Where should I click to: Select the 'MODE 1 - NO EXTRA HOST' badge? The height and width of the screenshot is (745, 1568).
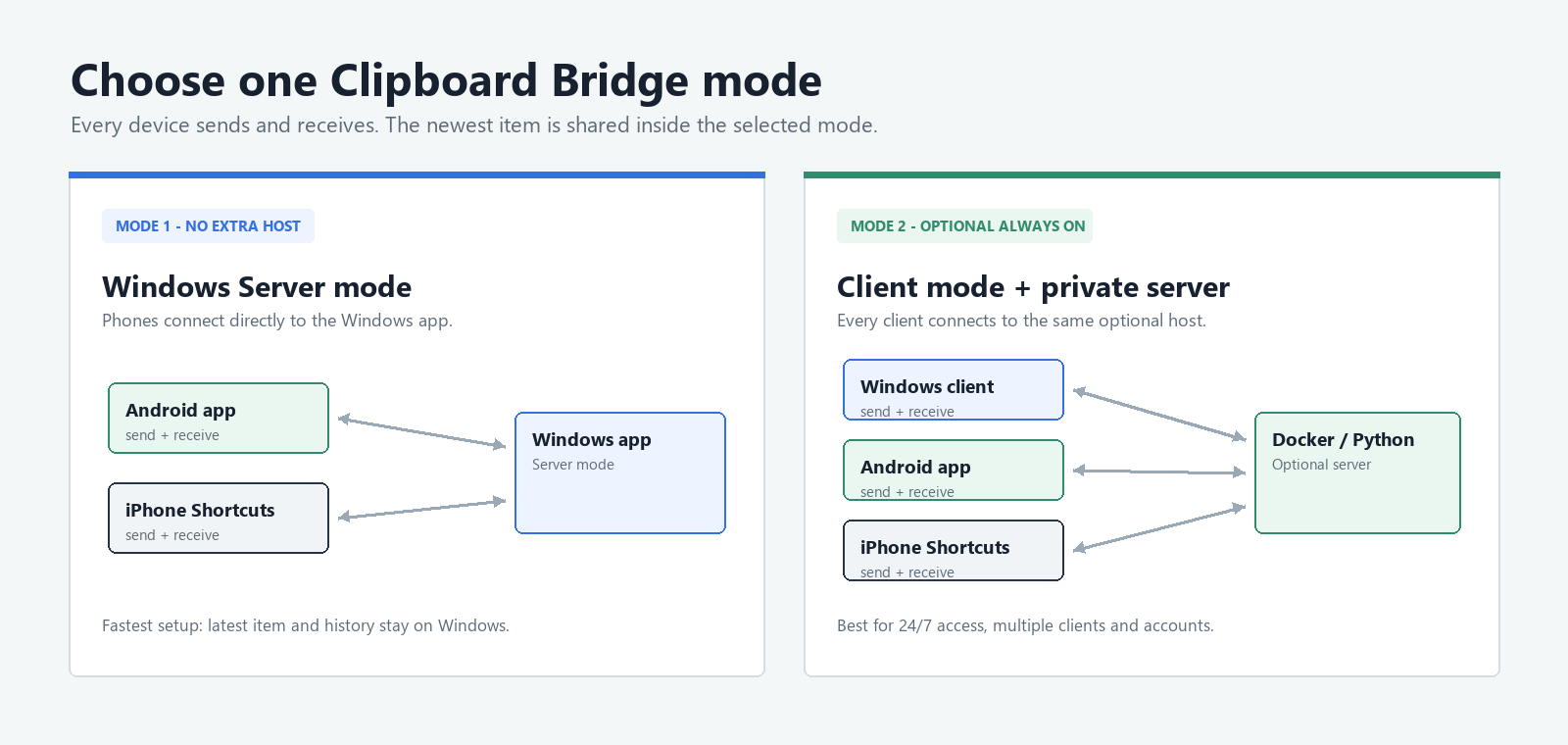click(208, 225)
